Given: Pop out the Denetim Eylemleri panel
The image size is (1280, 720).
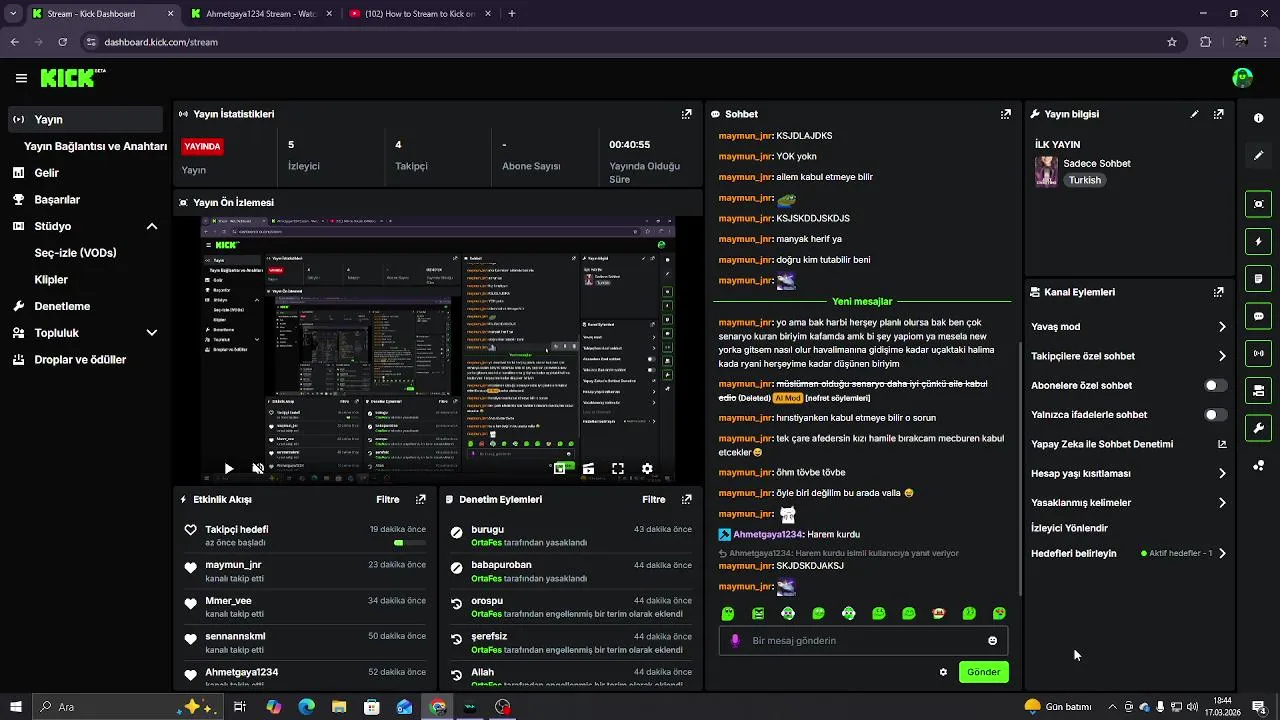Looking at the screenshot, I should pos(686,499).
